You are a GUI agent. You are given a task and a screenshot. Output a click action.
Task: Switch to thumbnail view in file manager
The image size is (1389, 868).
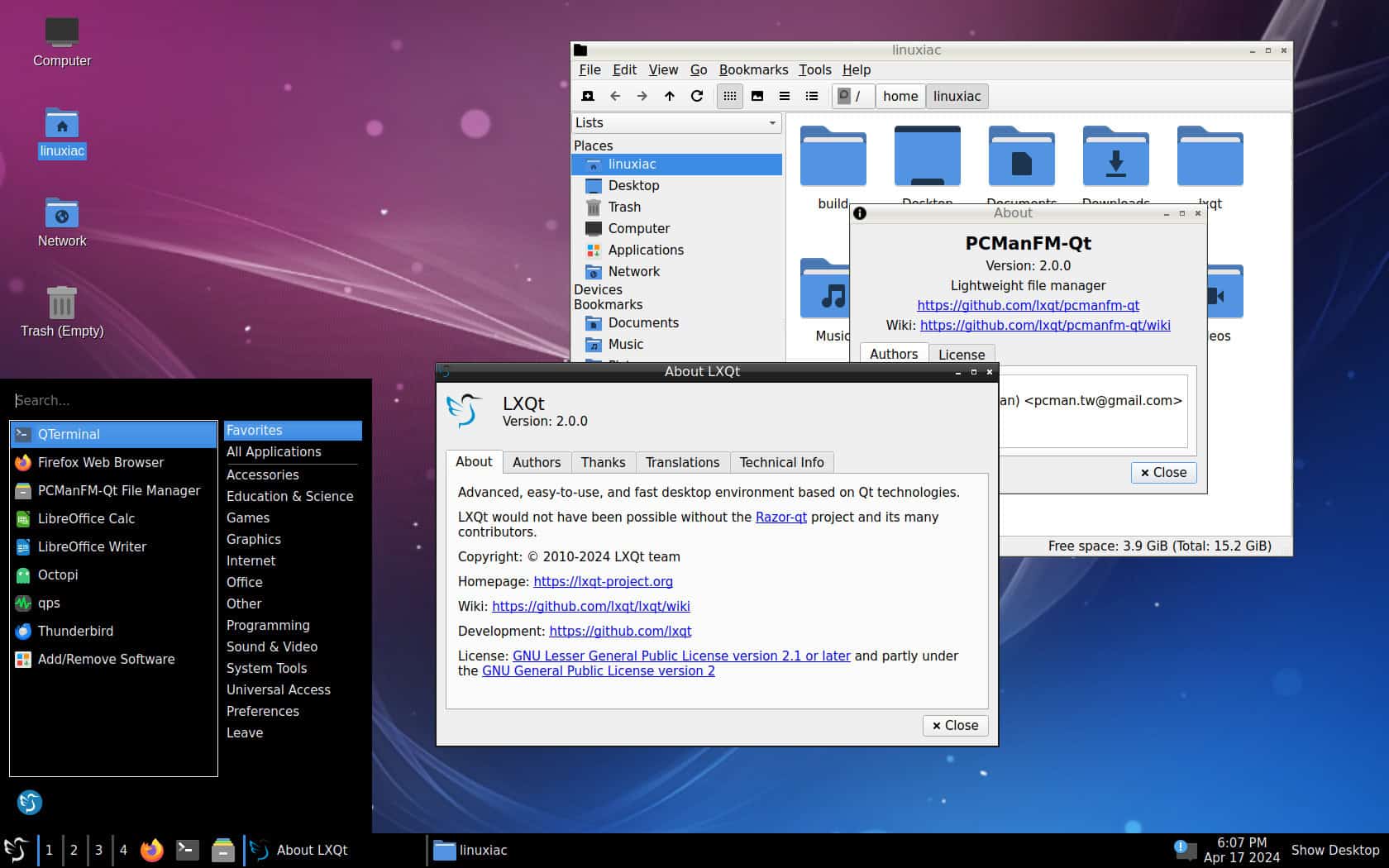757,96
